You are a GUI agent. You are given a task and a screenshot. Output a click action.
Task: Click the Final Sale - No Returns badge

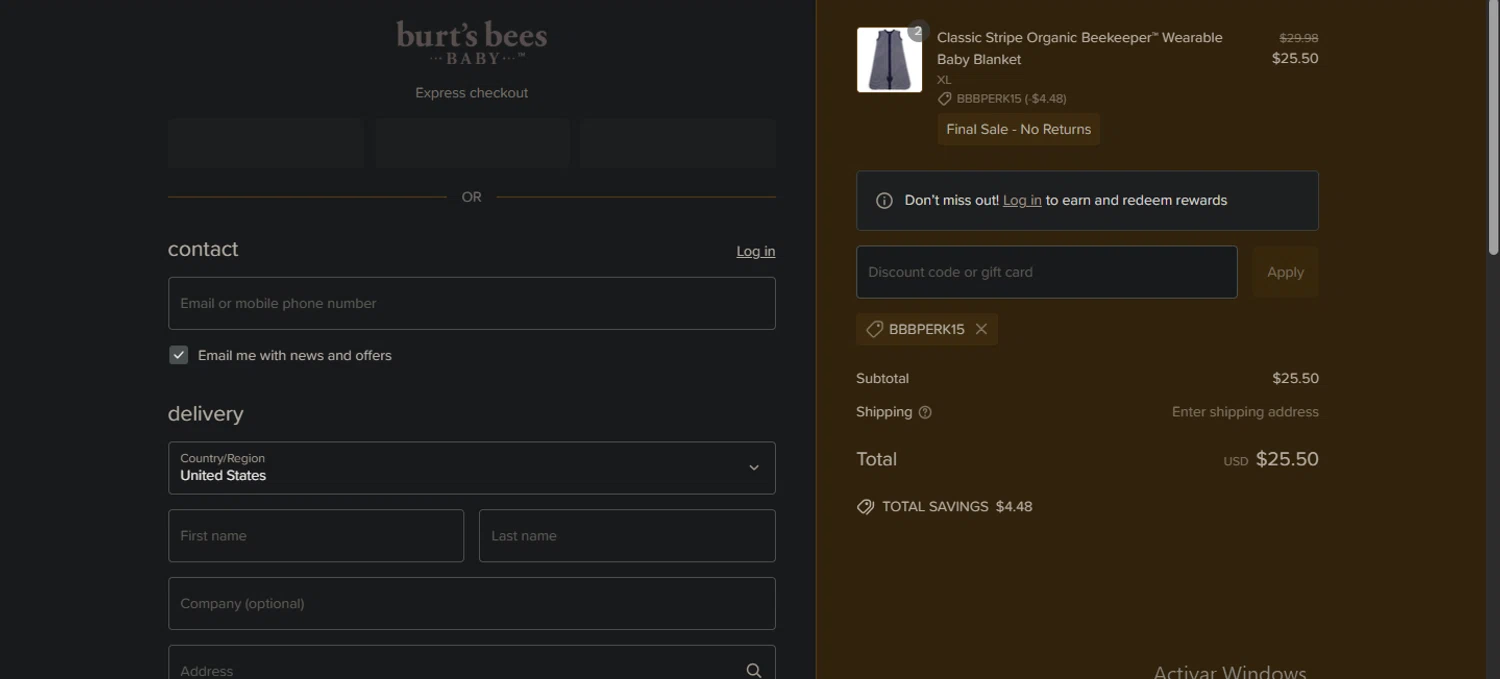(1018, 129)
